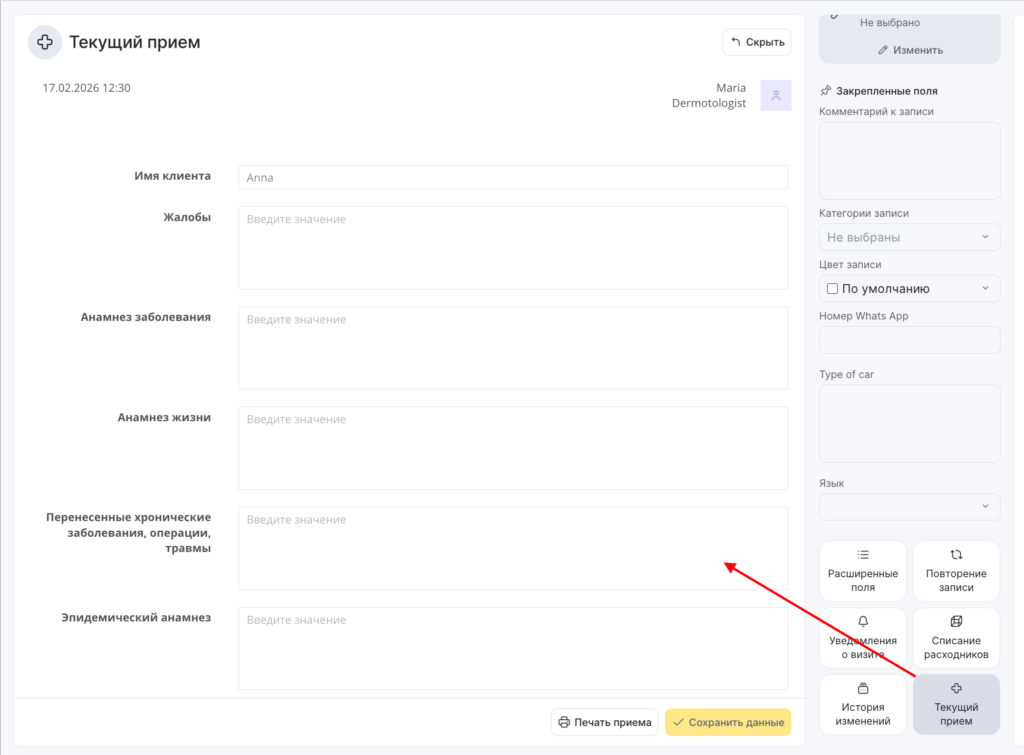Focus the Жалобы text area

pyautogui.click(x=513, y=248)
